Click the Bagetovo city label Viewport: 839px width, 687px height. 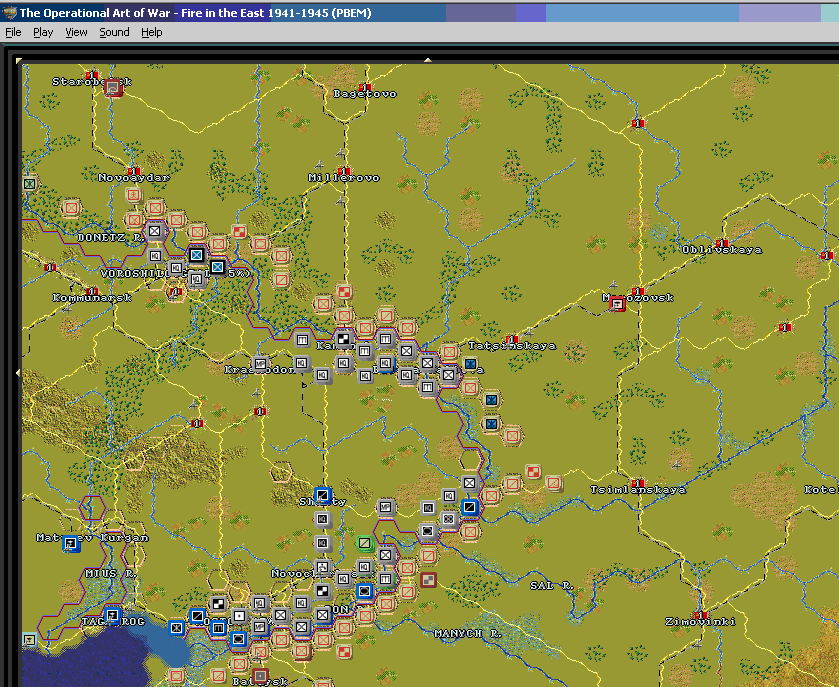point(365,94)
